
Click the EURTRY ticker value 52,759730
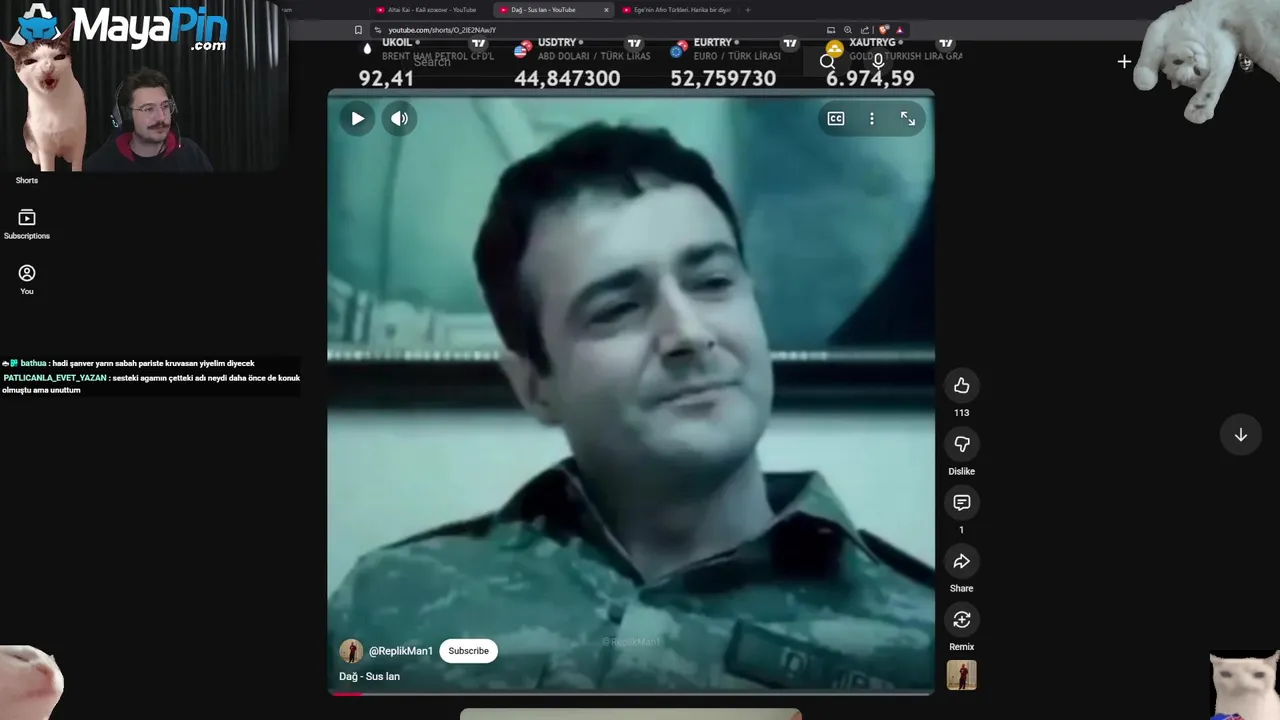coord(723,78)
